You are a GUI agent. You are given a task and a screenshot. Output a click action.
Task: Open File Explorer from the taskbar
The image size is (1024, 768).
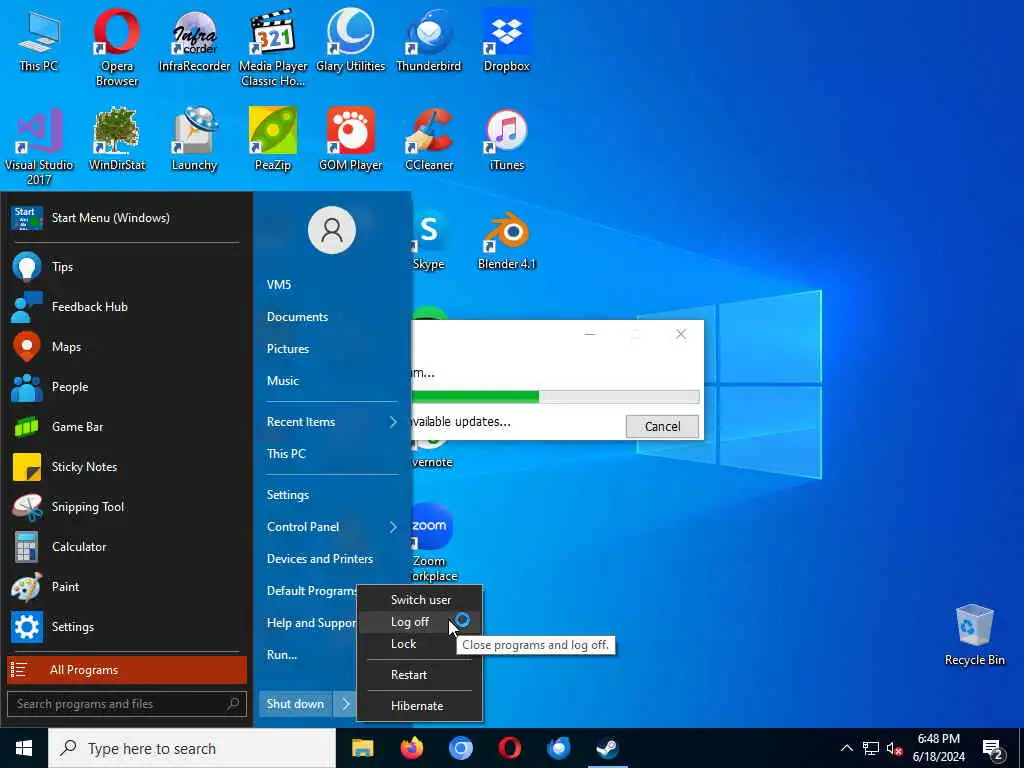click(362, 748)
